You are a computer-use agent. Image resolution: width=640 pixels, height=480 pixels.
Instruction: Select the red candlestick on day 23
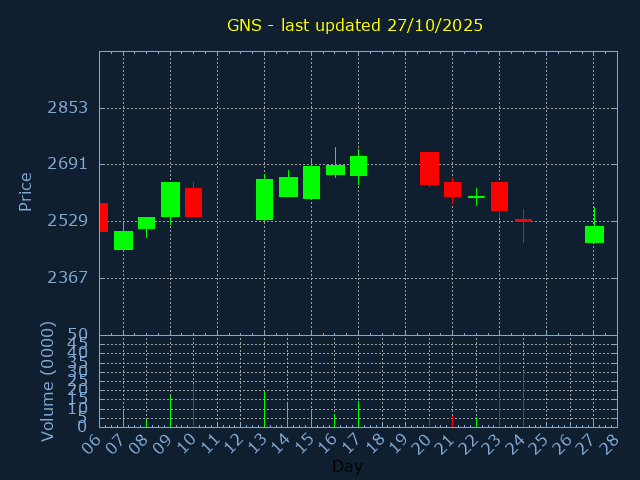point(499,196)
